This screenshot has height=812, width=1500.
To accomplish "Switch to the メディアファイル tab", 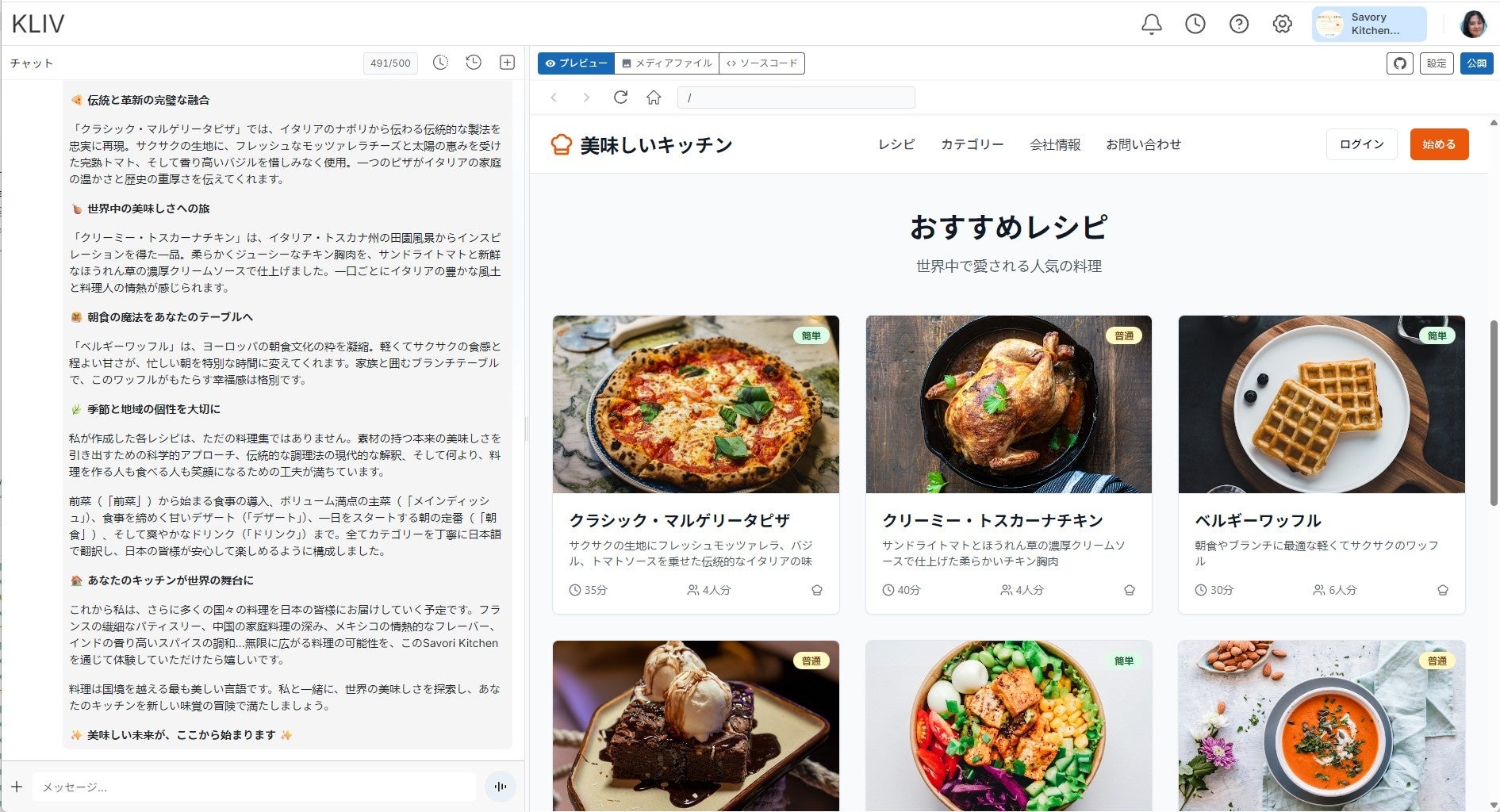I will [x=667, y=63].
